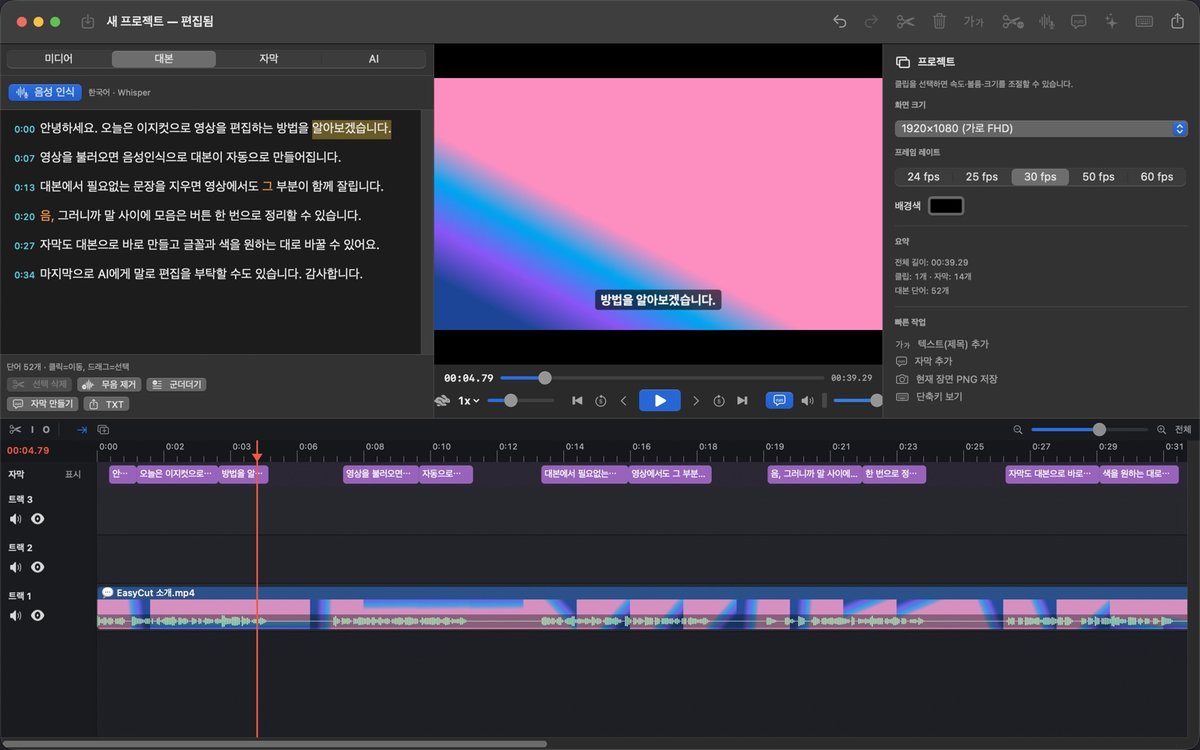
Task: Click 전체 fit-all timeline button
Action: point(1183,429)
